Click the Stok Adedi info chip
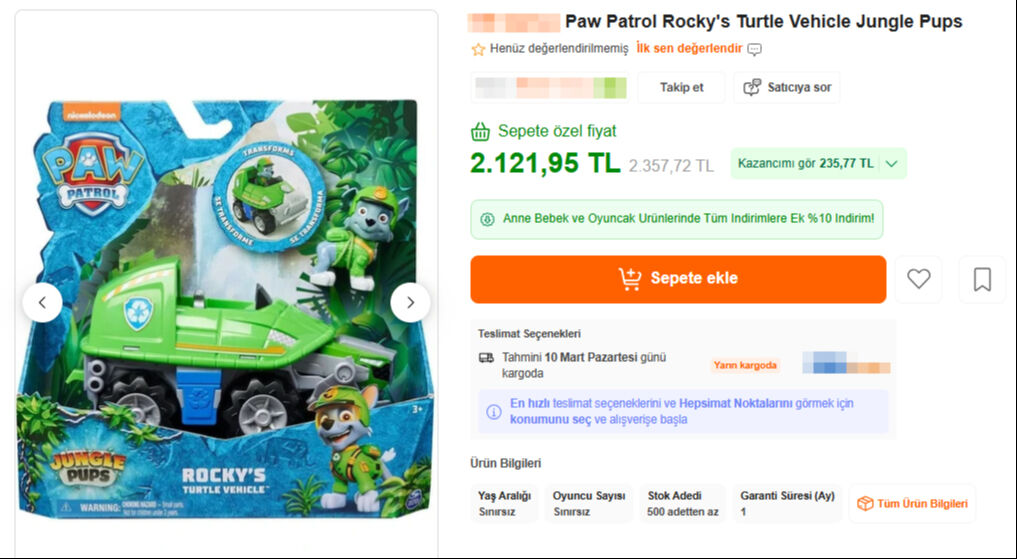Viewport: 1017px width, 559px height. [683, 503]
